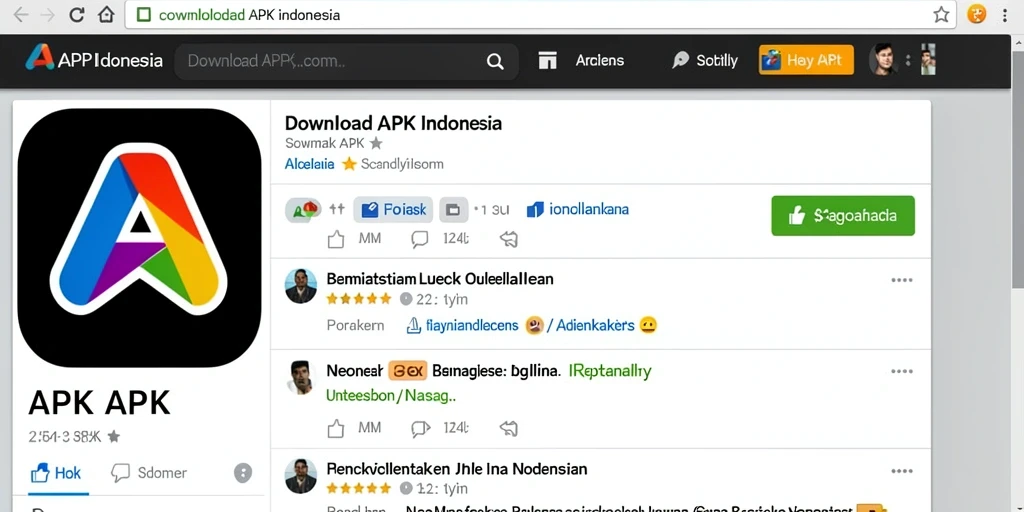1024x512 pixels.
Task: Click the orange Gex badge
Action: (x=408, y=372)
